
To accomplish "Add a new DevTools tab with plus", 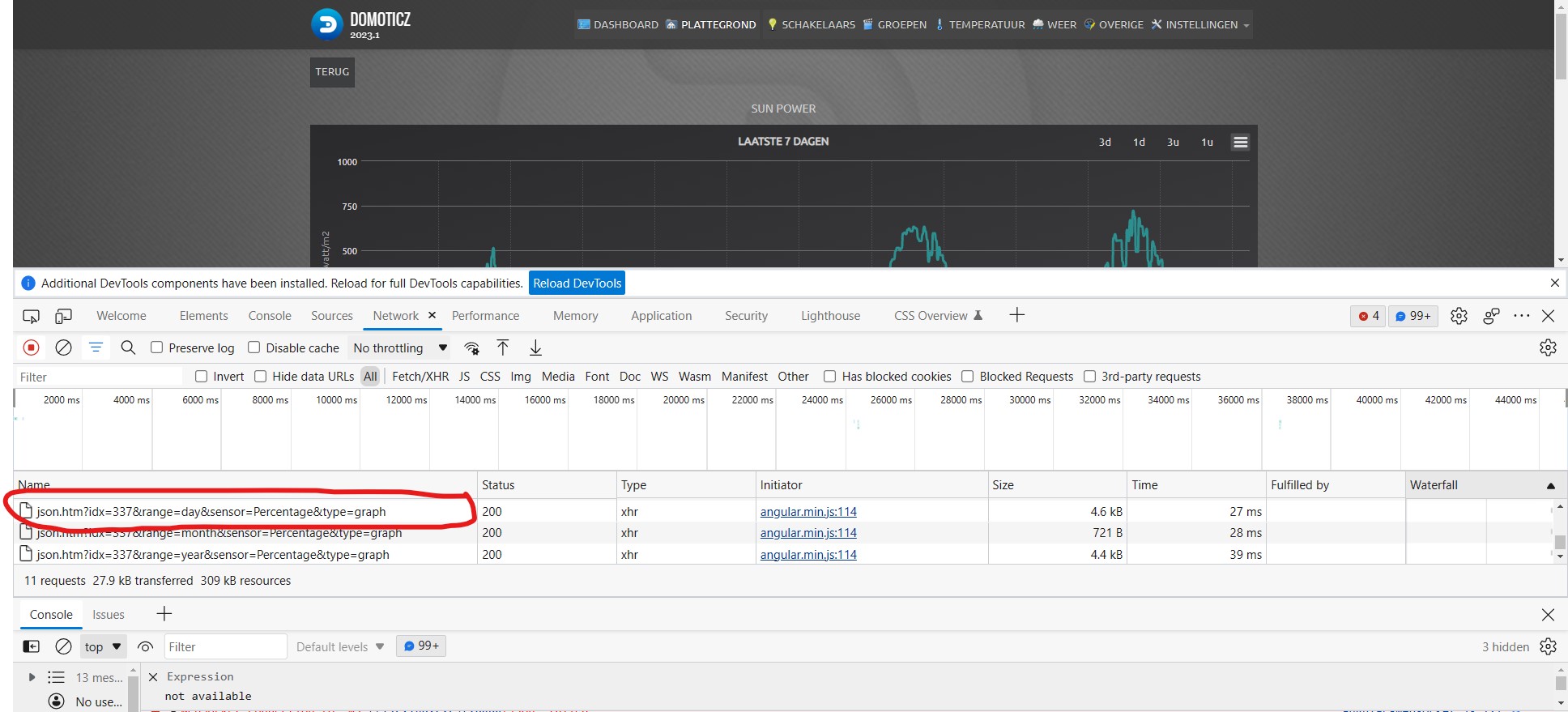I will pos(1017,315).
